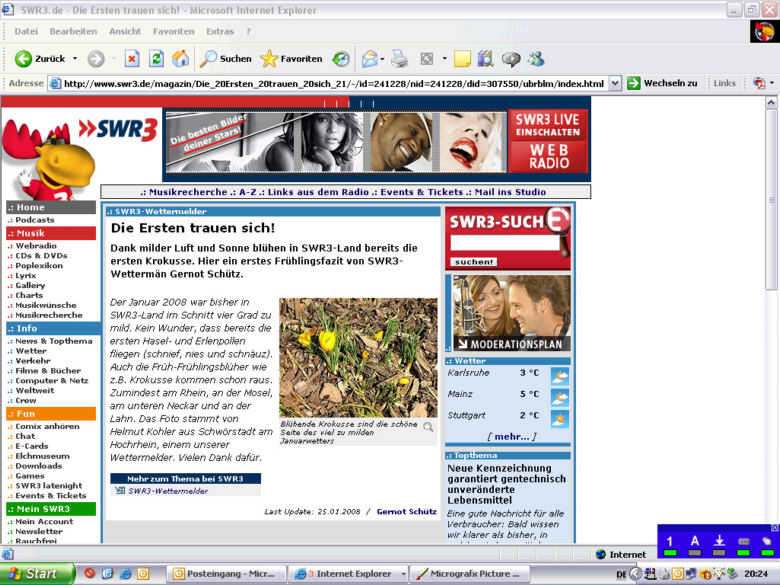Image resolution: width=780 pixels, height=585 pixels.
Task: Click the yellow note toolbar icon
Action: (x=462, y=59)
